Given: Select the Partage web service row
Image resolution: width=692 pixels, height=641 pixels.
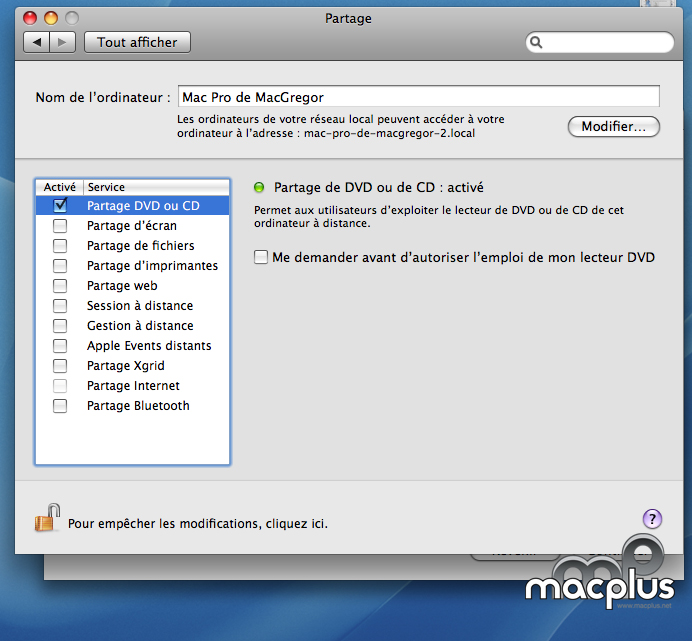Looking at the screenshot, I should click(x=132, y=286).
